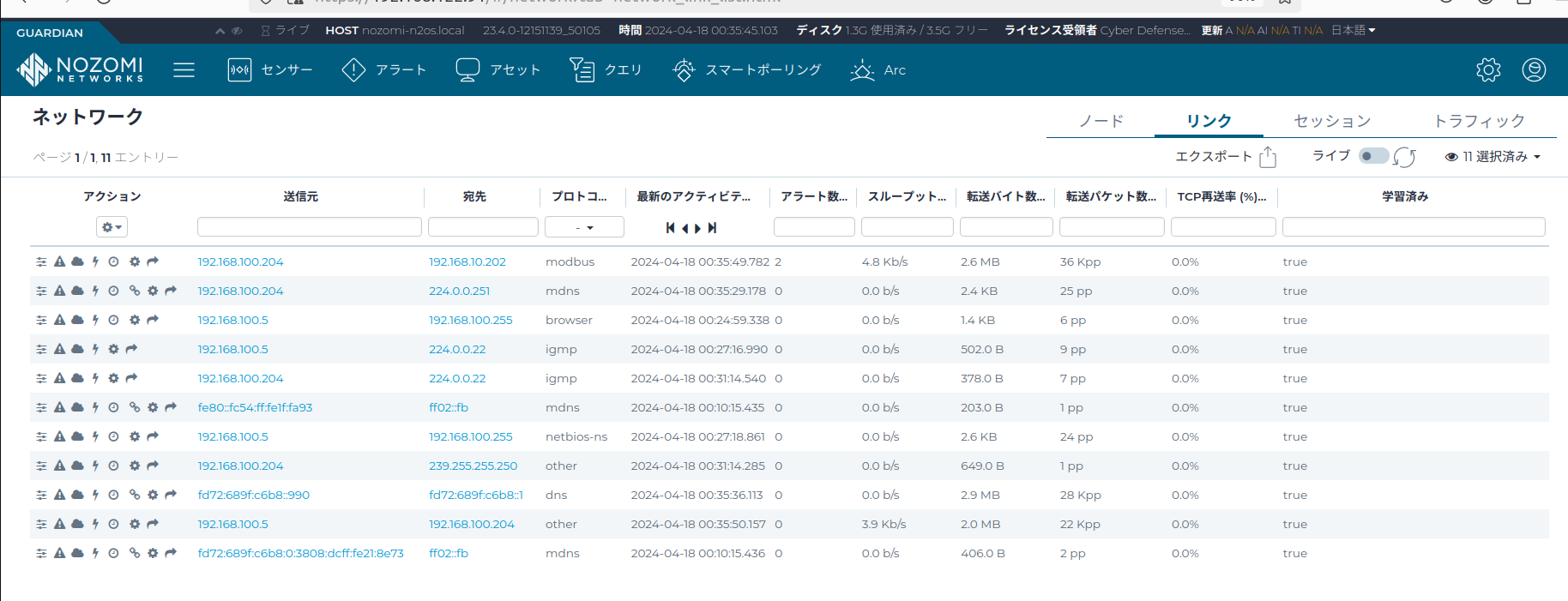The height and width of the screenshot is (601, 1568).
Task: Click the clock icon in browser row
Action: (113, 320)
